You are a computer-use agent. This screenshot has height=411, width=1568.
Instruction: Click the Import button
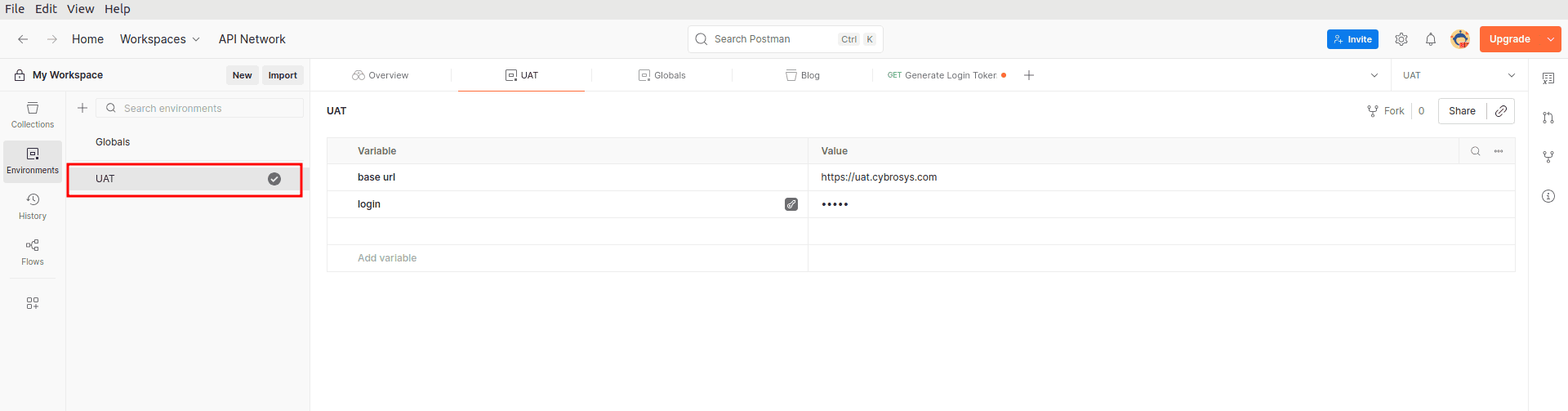pyautogui.click(x=283, y=75)
